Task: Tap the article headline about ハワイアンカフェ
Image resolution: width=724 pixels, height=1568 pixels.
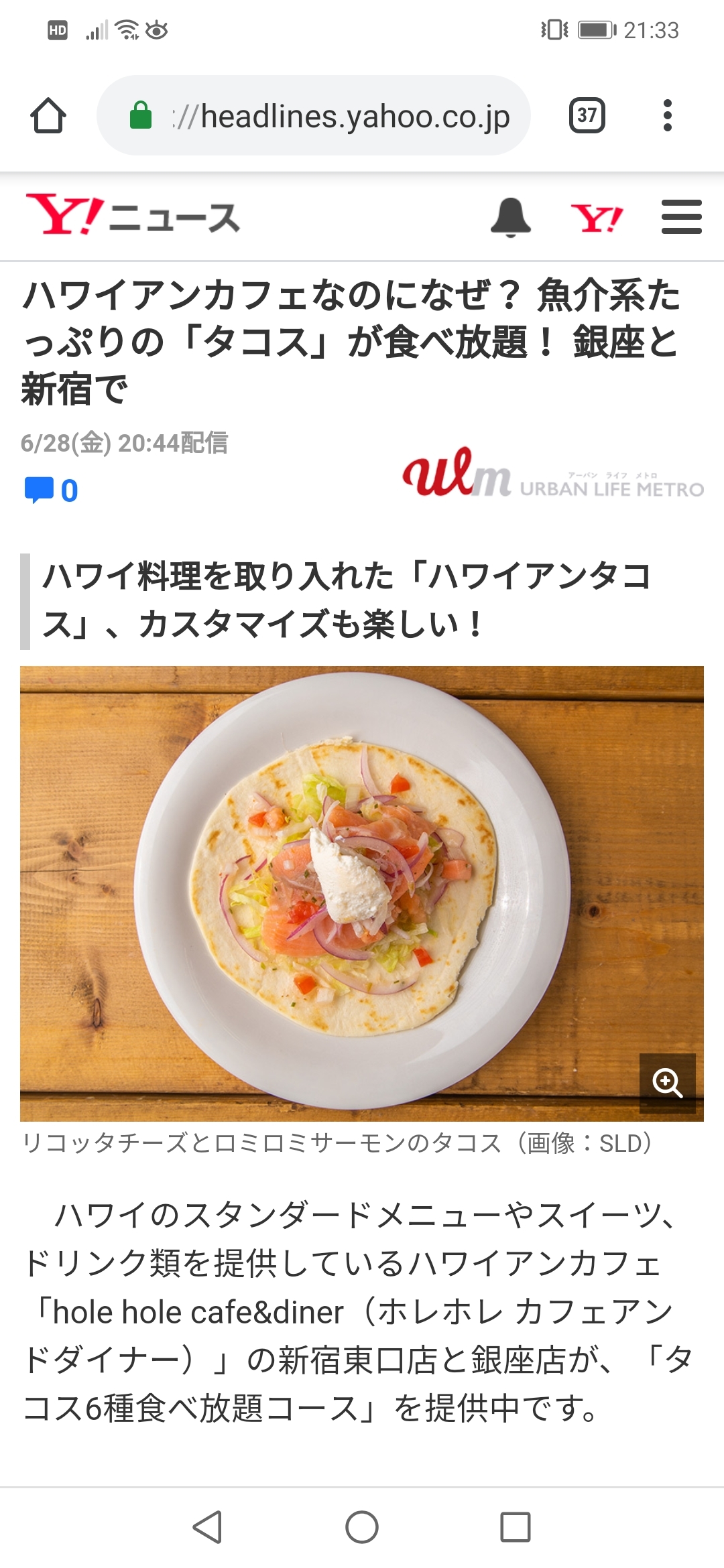Action: pyautogui.click(x=351, y=342)
